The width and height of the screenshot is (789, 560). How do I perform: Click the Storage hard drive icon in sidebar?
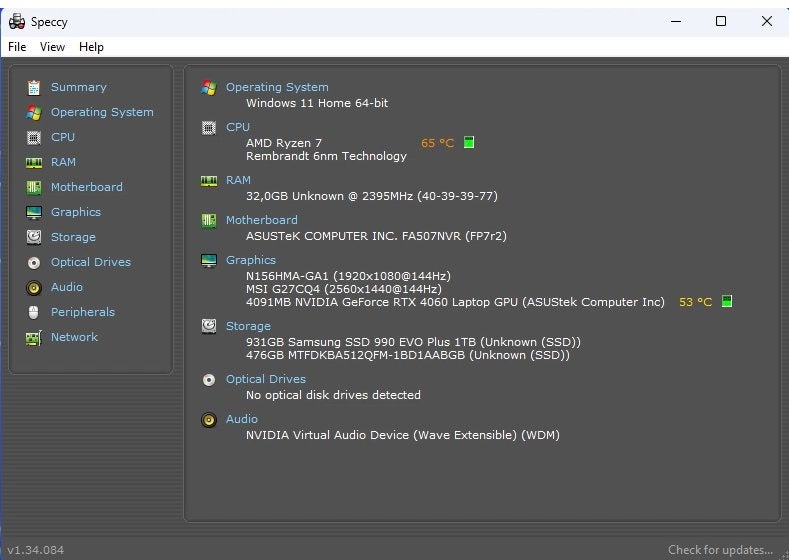(x=34, y=237)
